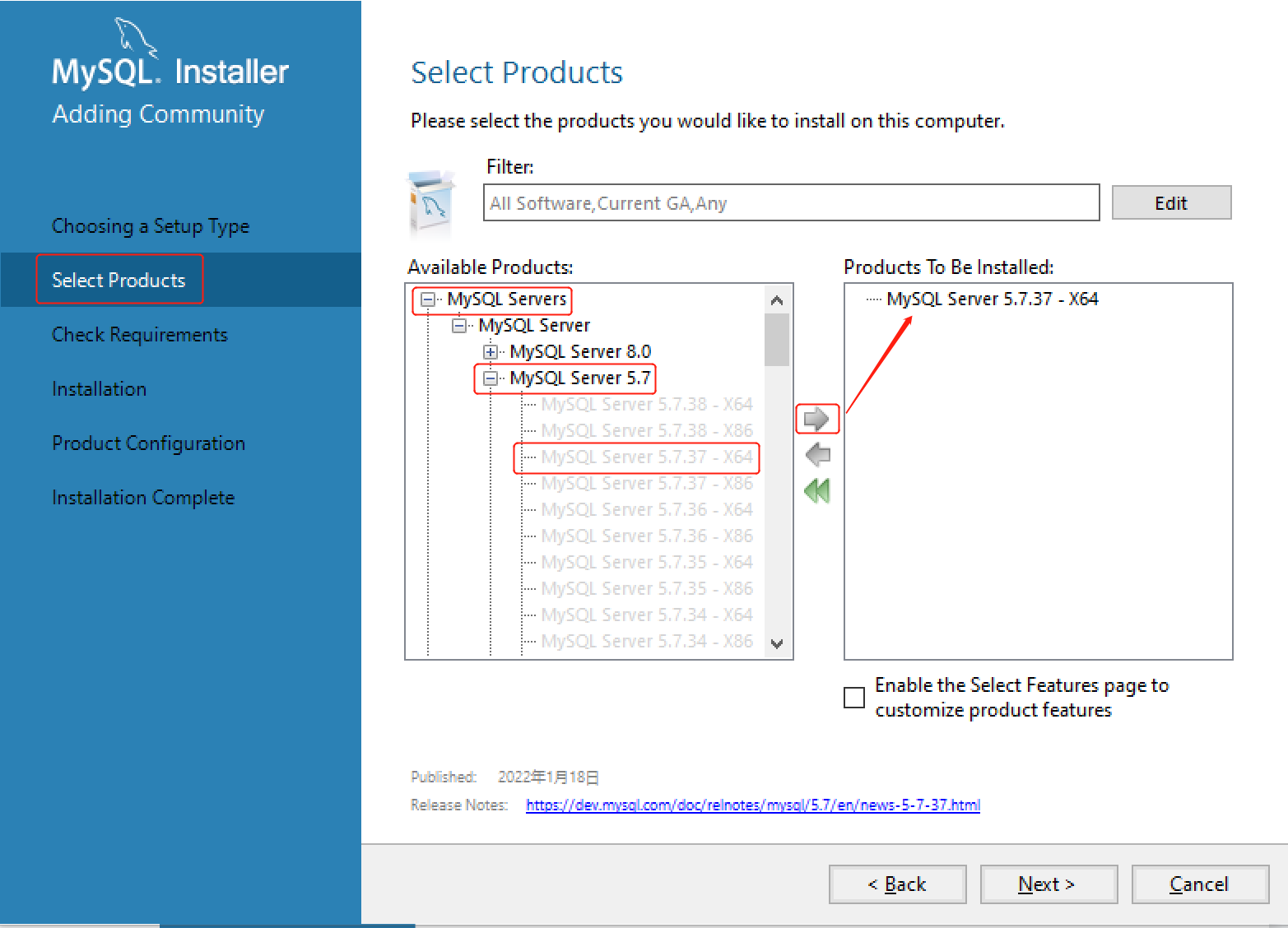
Task: Click the scroll down arrow in Available Products
Action: coord(777,644)
